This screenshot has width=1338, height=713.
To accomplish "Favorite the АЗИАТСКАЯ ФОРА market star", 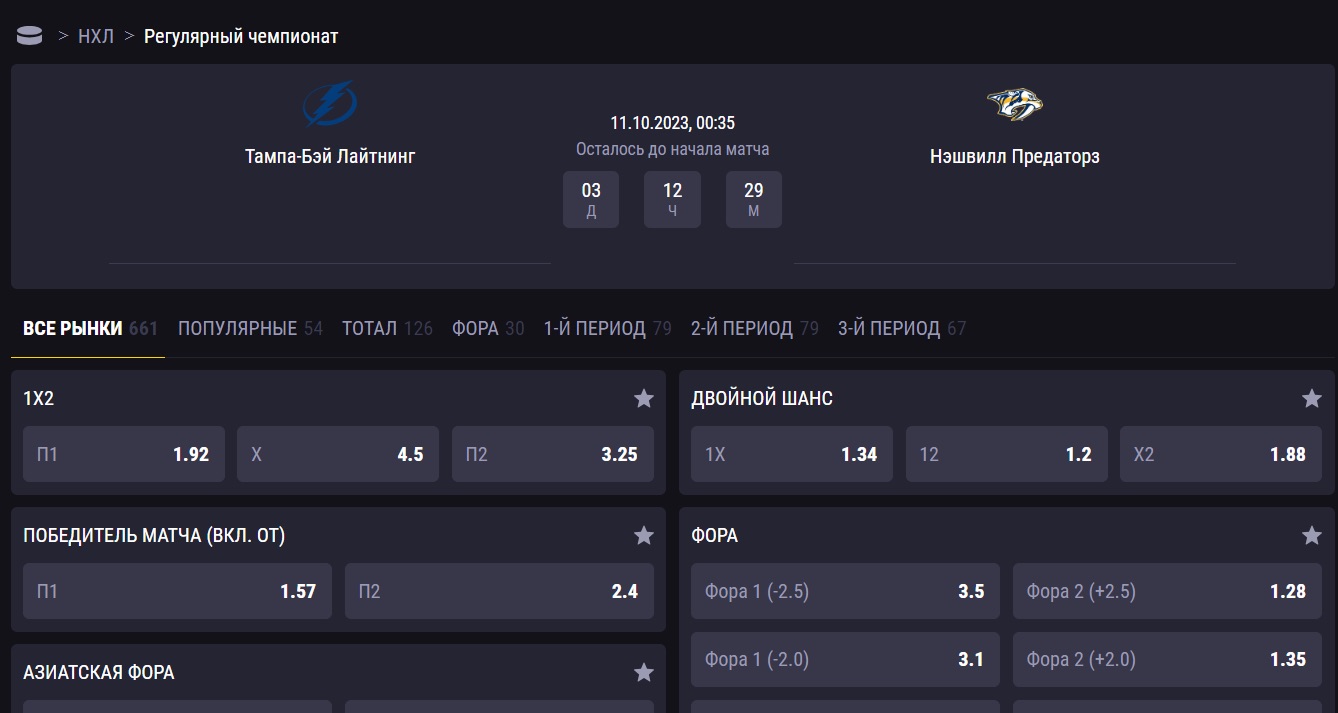I will (644, 672).
